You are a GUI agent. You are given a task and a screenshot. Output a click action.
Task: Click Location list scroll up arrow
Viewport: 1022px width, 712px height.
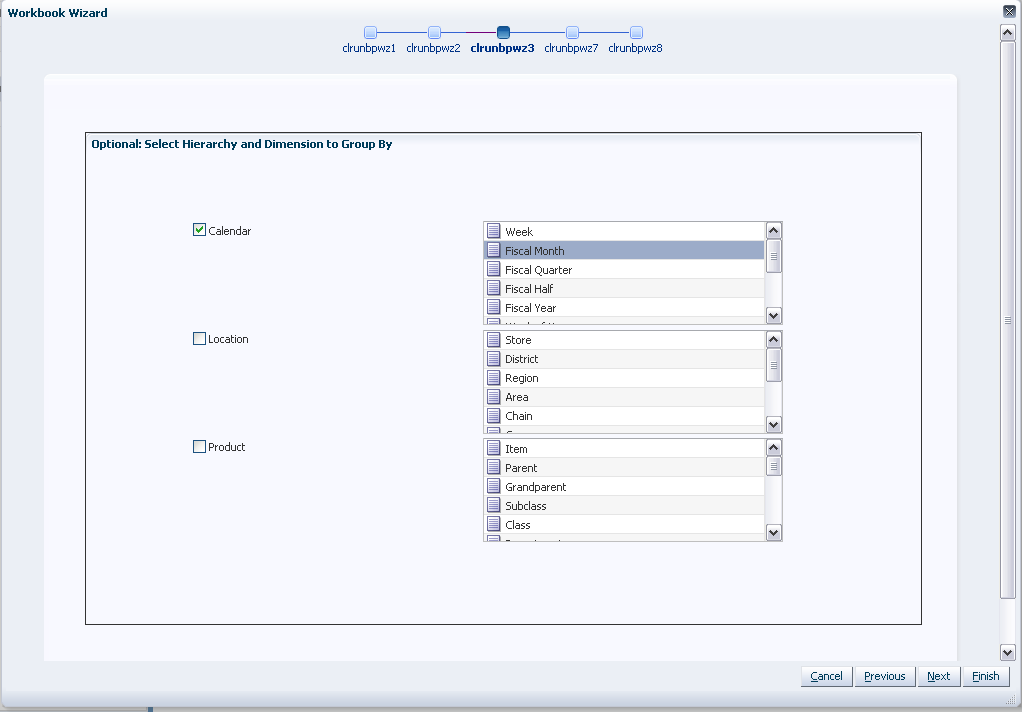point(773,339)
